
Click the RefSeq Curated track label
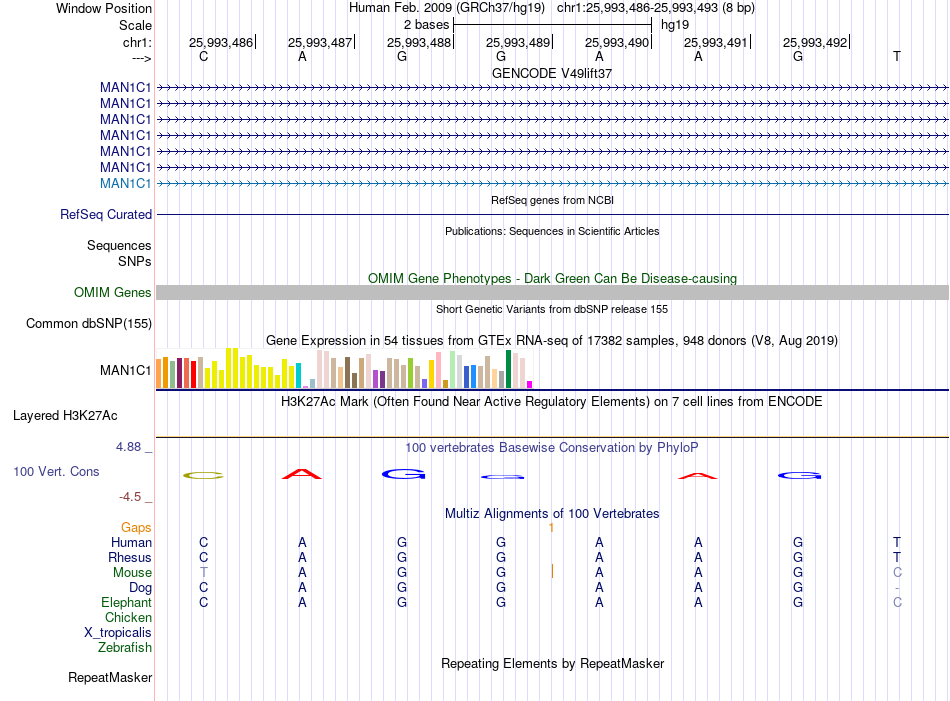(x=106, y=214)
